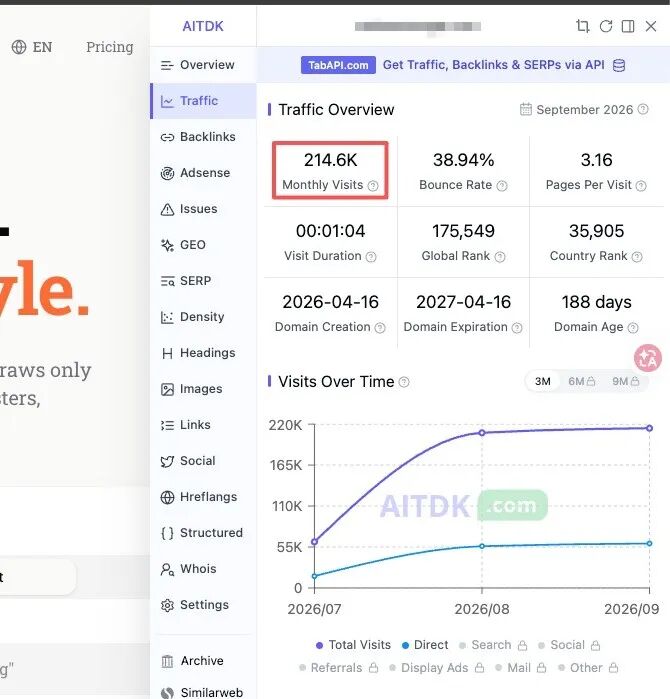Click the TabAPI.com badge
Viewport: 670px width, 699px height.
point(338,66)
